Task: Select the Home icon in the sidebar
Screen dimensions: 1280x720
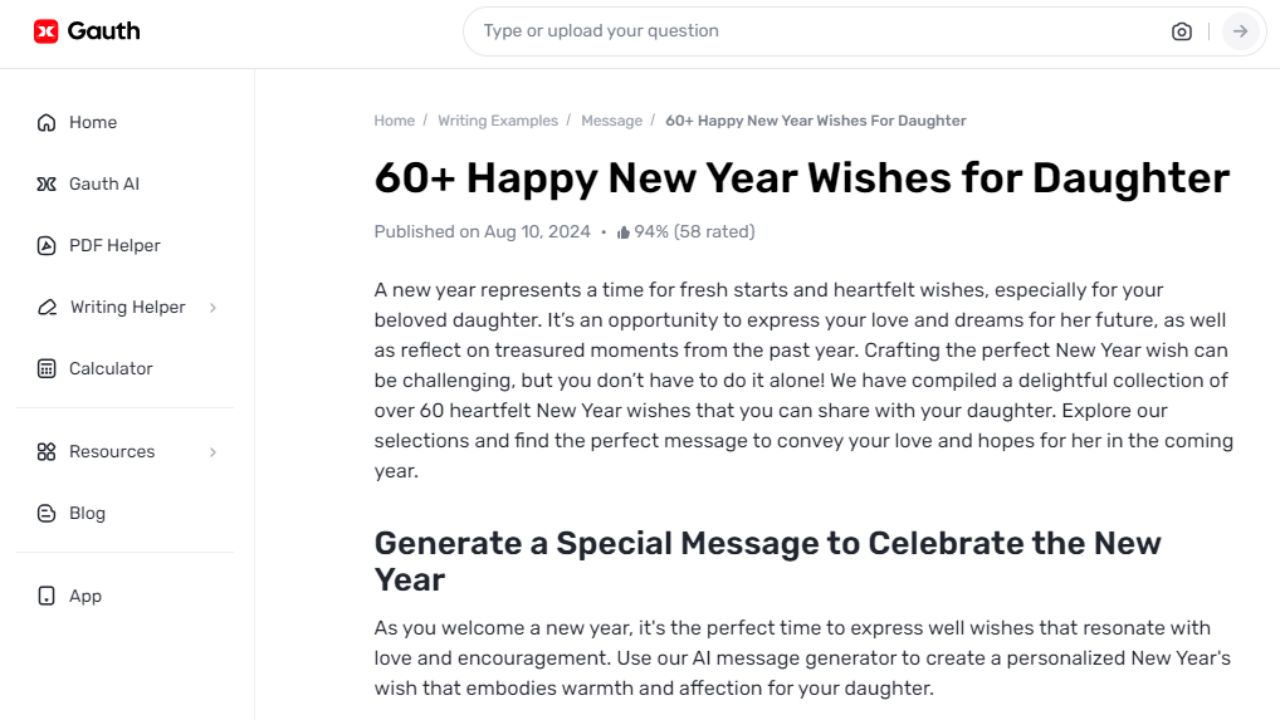Action: pos(46,121)
